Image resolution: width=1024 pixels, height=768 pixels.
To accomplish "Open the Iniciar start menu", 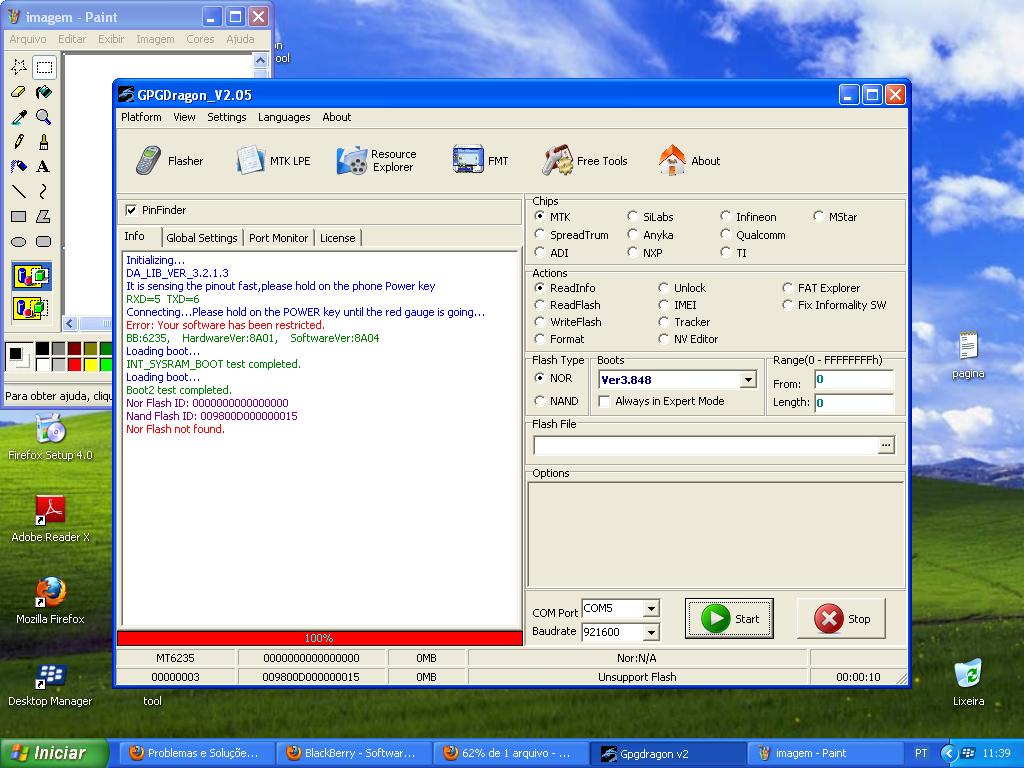I will tap(54, 753).
